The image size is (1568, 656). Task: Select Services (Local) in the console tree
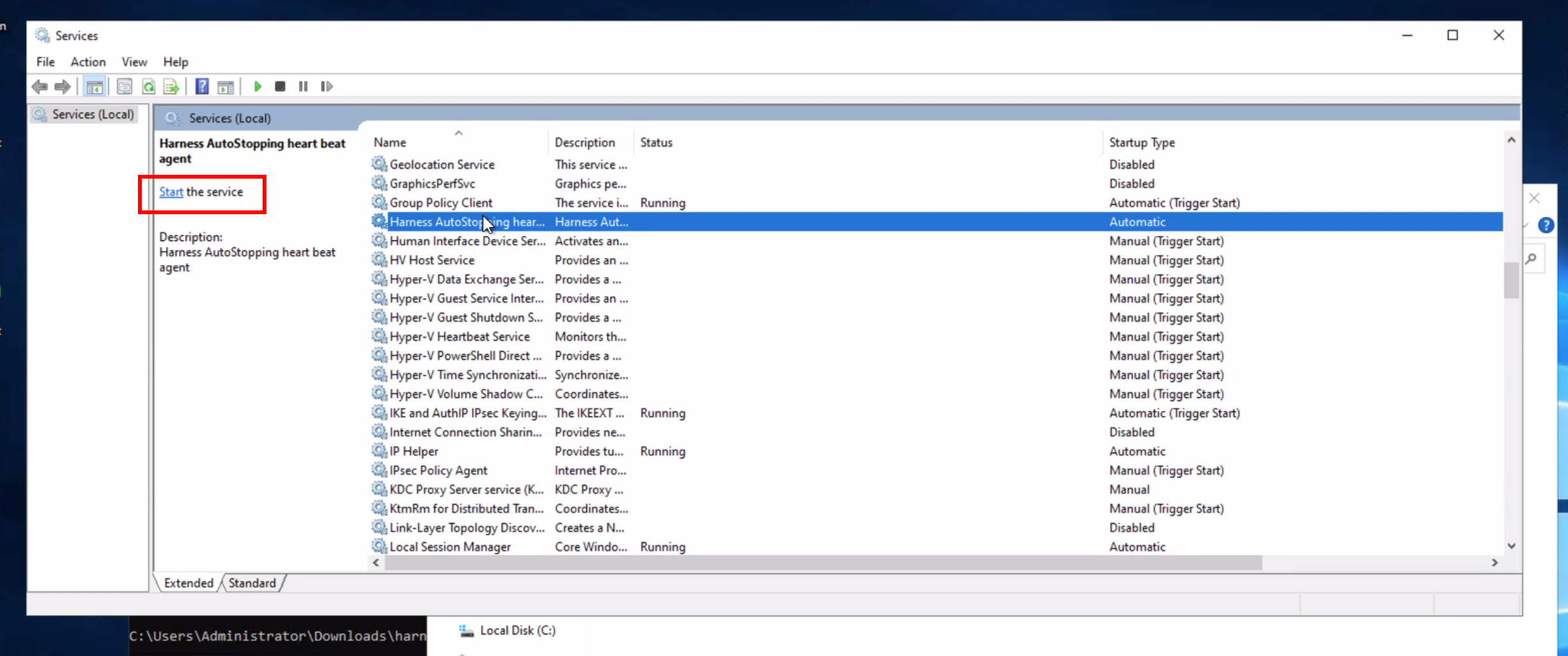(x=93, y=114)
